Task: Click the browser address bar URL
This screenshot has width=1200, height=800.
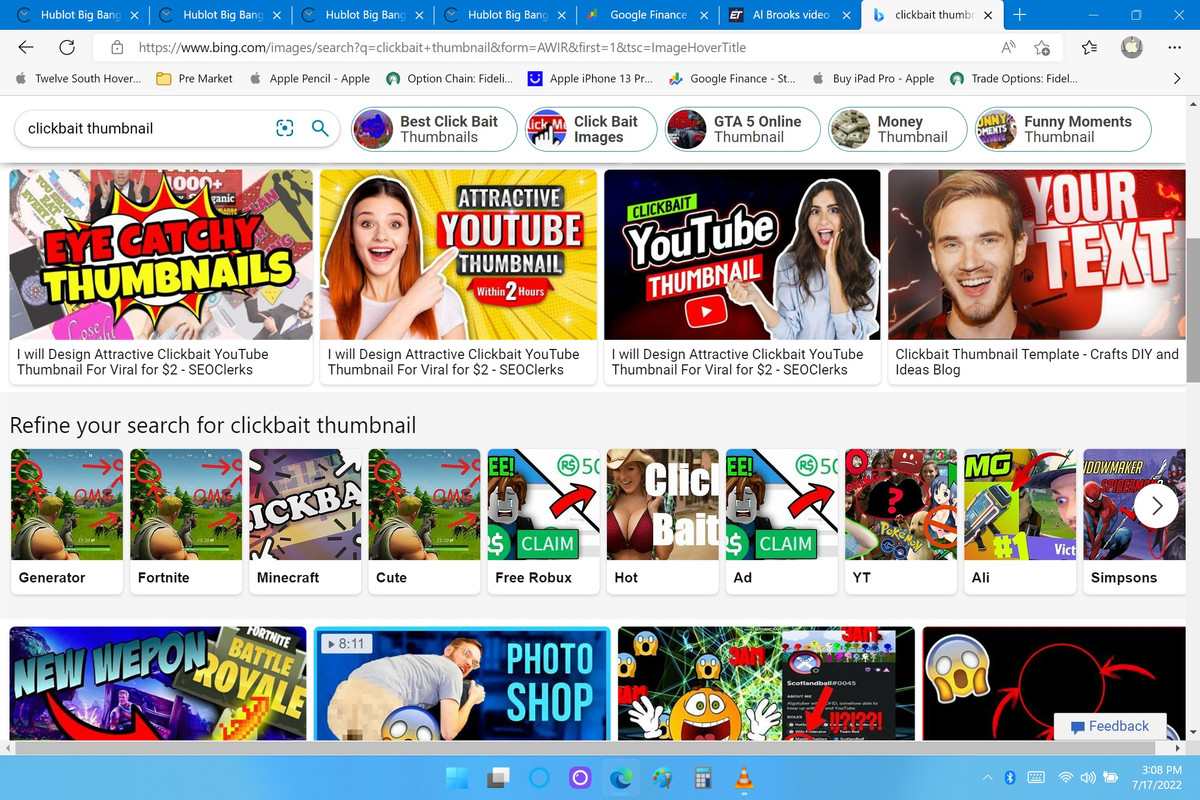Action: pyautogui.click(x=442, y=47)
